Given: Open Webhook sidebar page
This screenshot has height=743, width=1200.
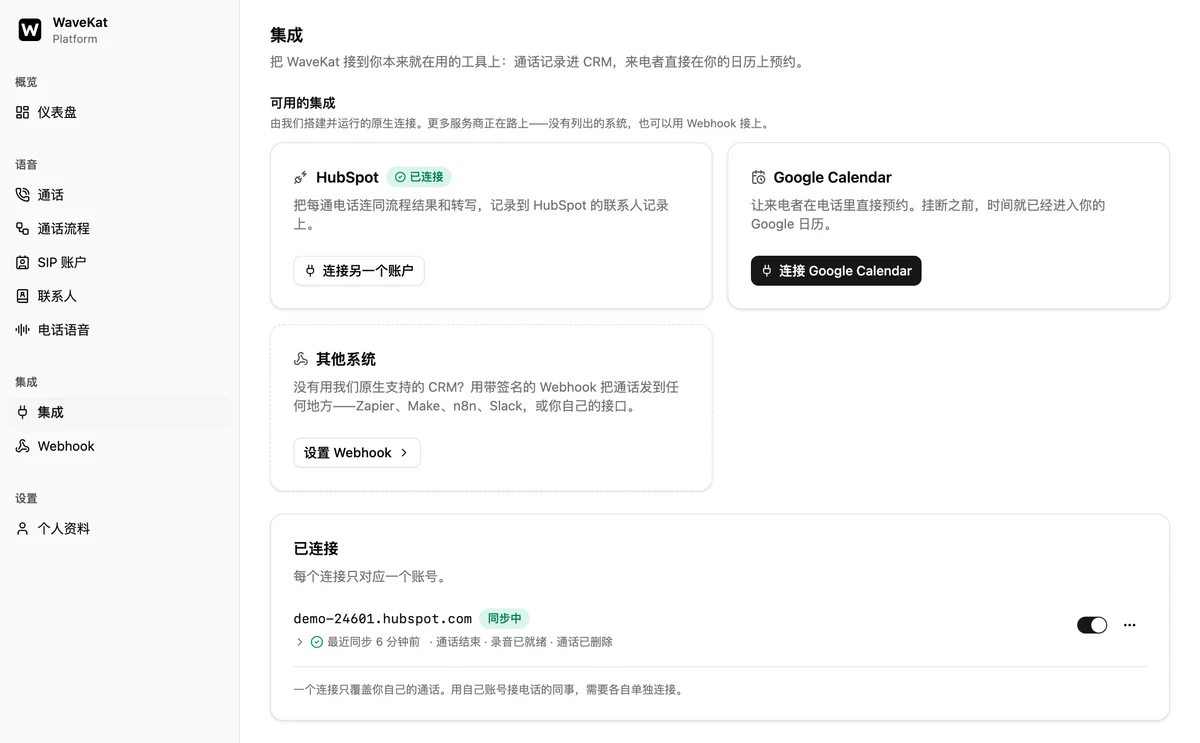Looking at the screenshot, I should (x=120, y=446).
